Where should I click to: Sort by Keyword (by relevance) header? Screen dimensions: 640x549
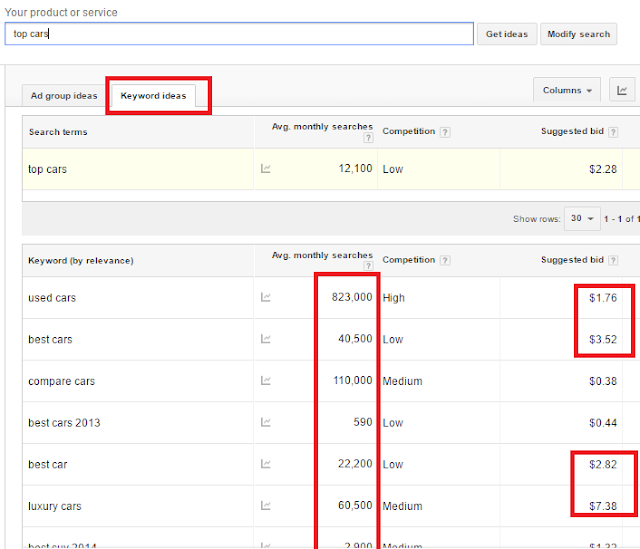coord(81,260)
